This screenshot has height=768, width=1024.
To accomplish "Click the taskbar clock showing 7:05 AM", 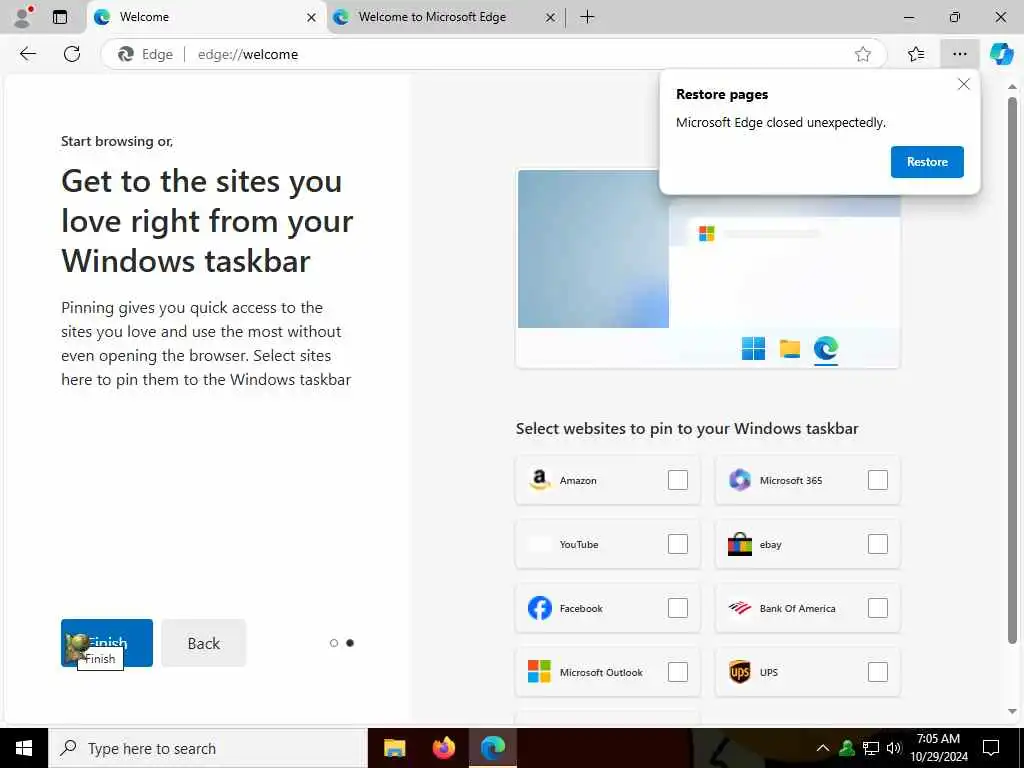I will click(x=938, y=748).
